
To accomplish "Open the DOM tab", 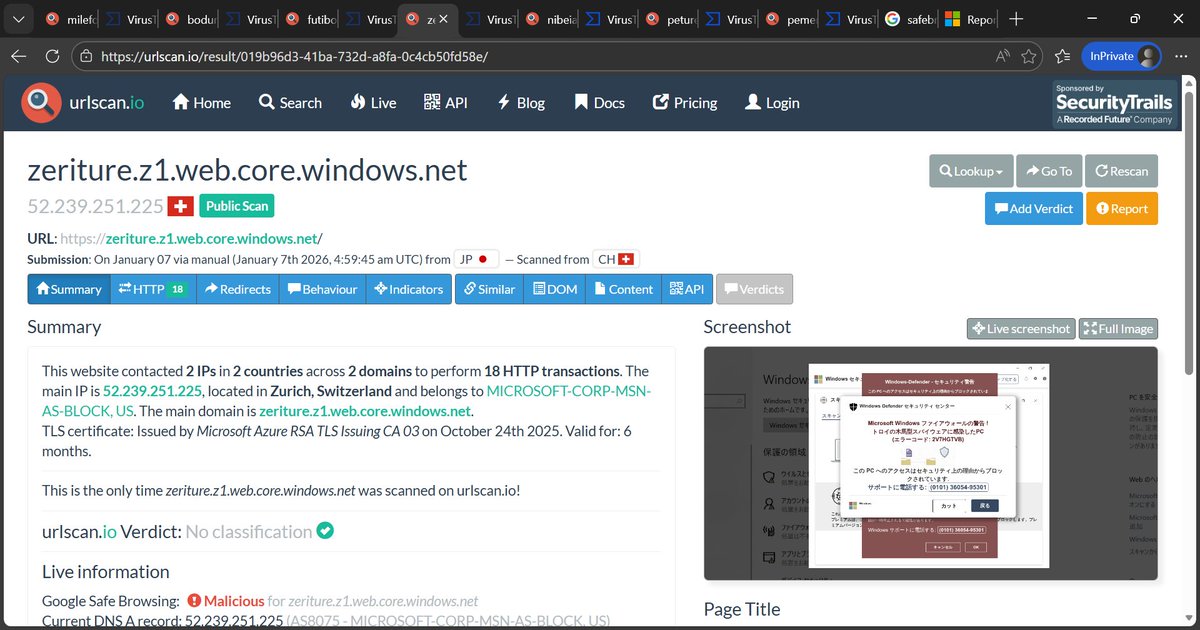I will 555,289.
